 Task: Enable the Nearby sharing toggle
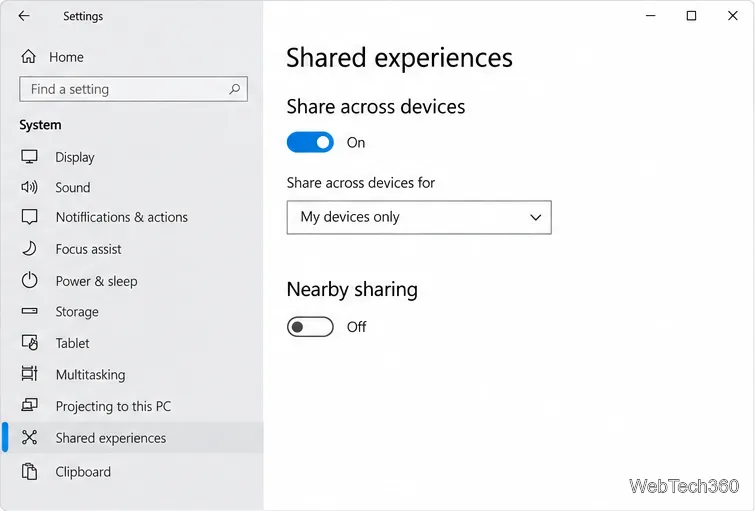[x=310, y=327]
